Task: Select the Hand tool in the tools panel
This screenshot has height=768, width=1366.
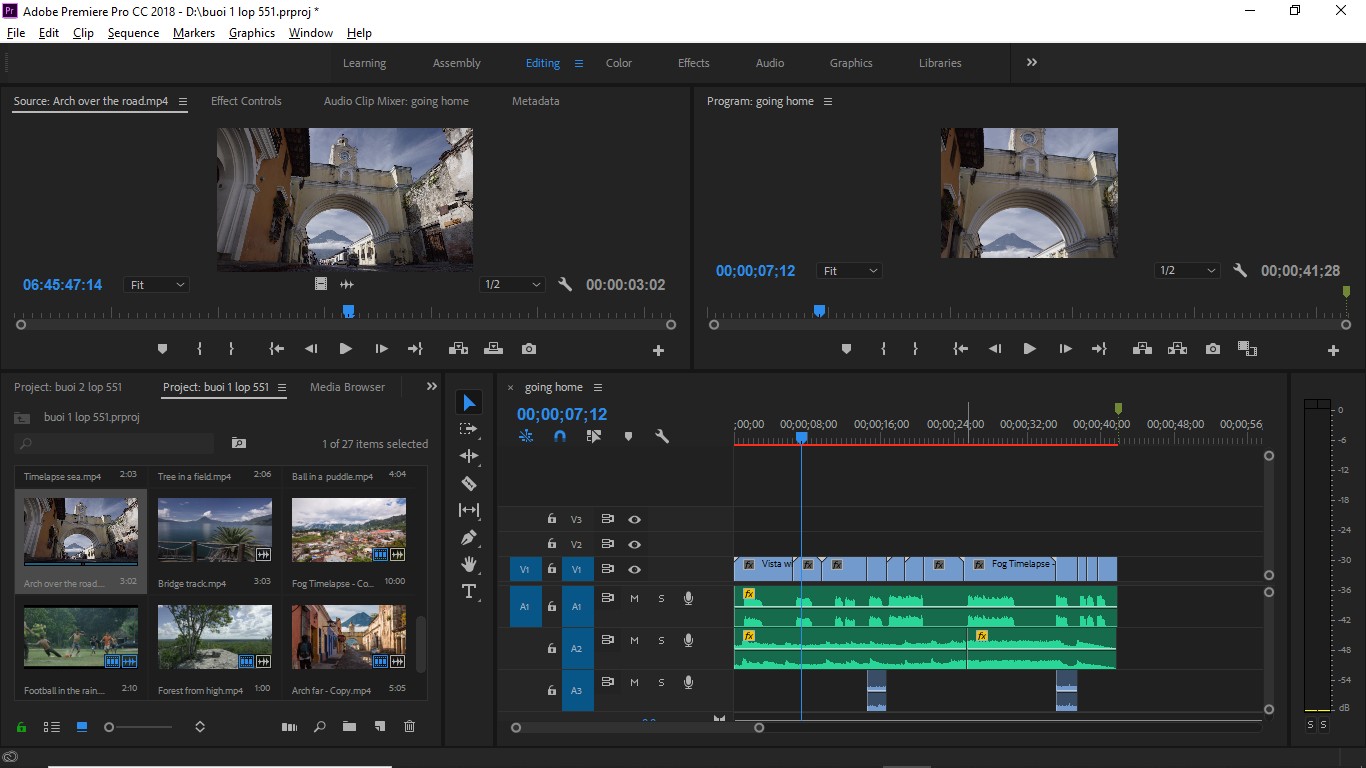Action: click(469, 565)
